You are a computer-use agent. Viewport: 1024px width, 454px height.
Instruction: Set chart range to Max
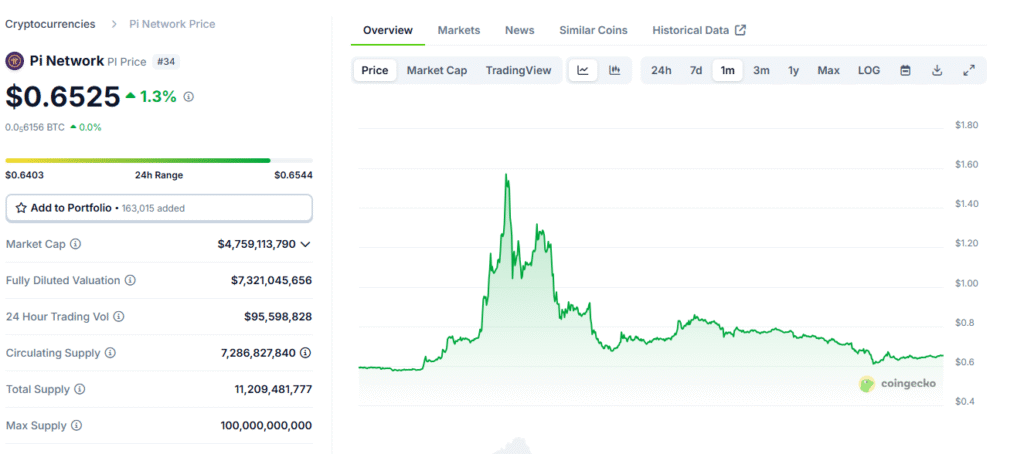tap(829, 71)
